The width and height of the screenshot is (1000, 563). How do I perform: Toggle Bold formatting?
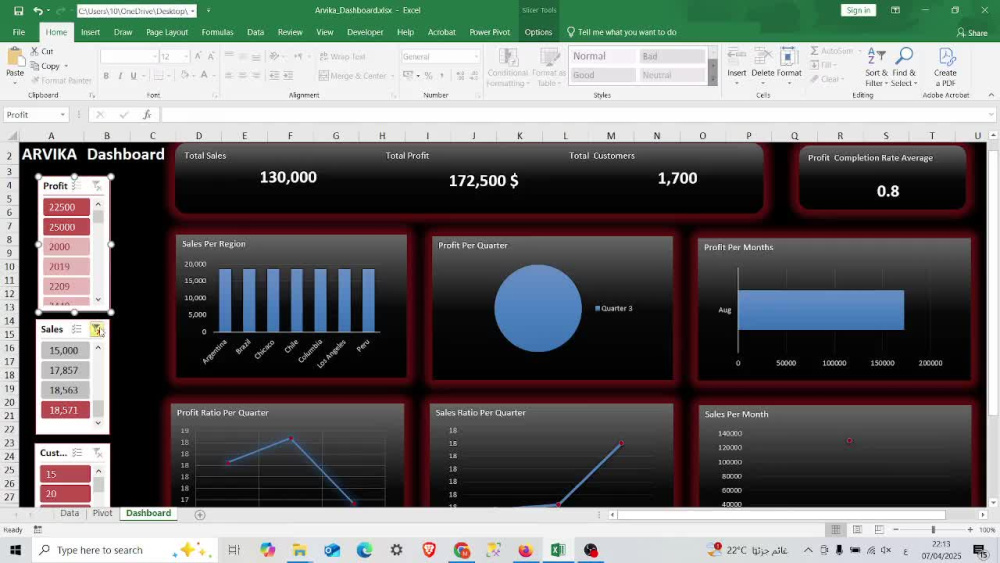tap(106, 76)
